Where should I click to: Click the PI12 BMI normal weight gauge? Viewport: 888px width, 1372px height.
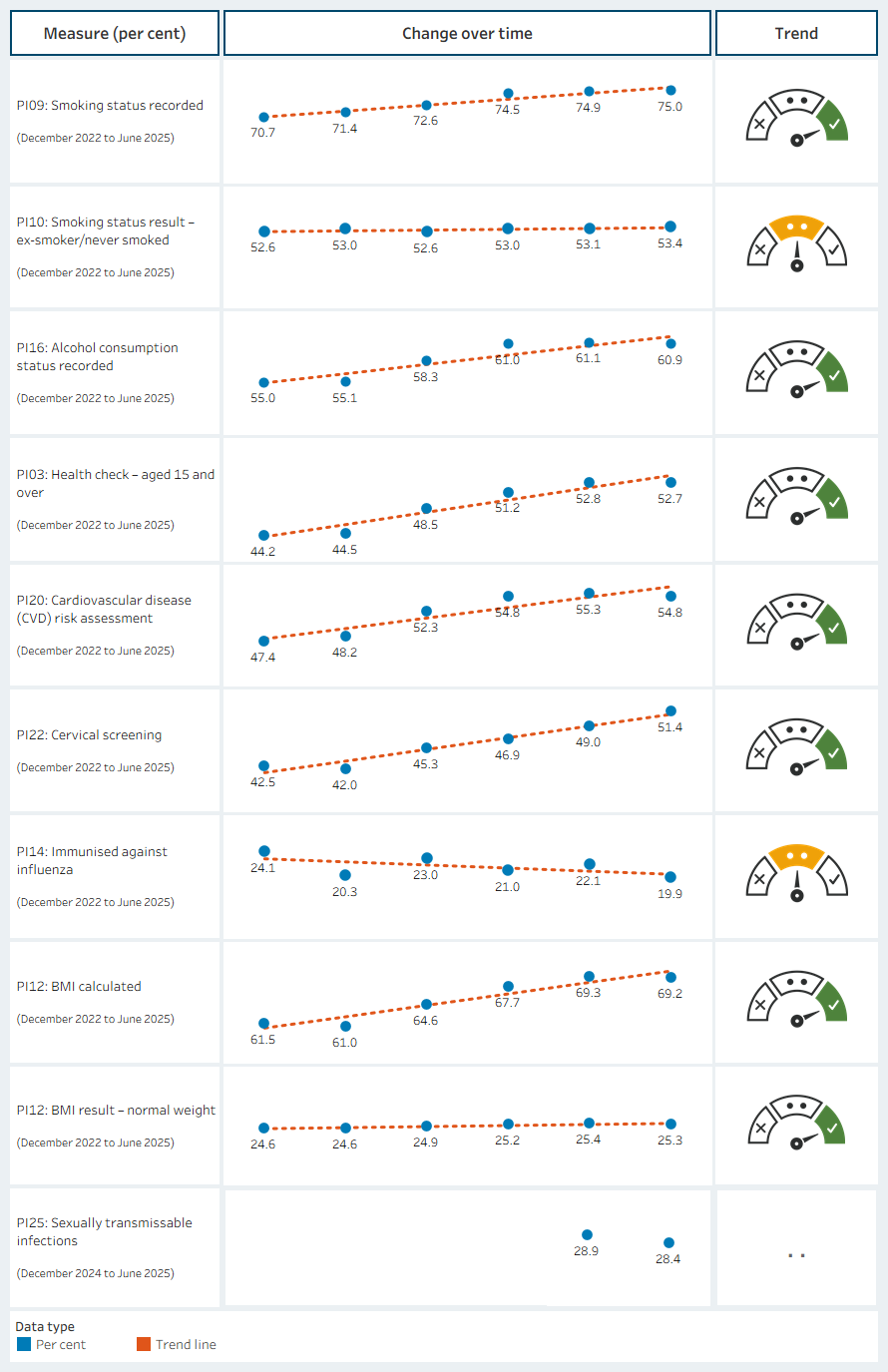tap(796, 1124)
